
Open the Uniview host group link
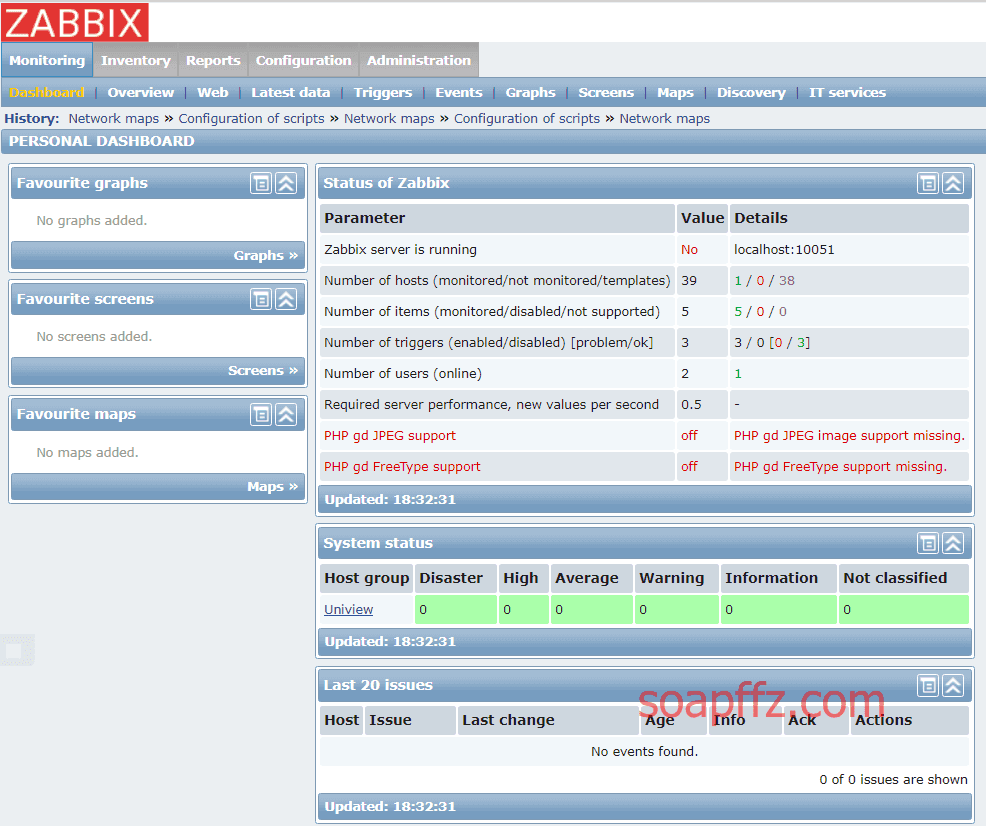click(x=348, y=609)
